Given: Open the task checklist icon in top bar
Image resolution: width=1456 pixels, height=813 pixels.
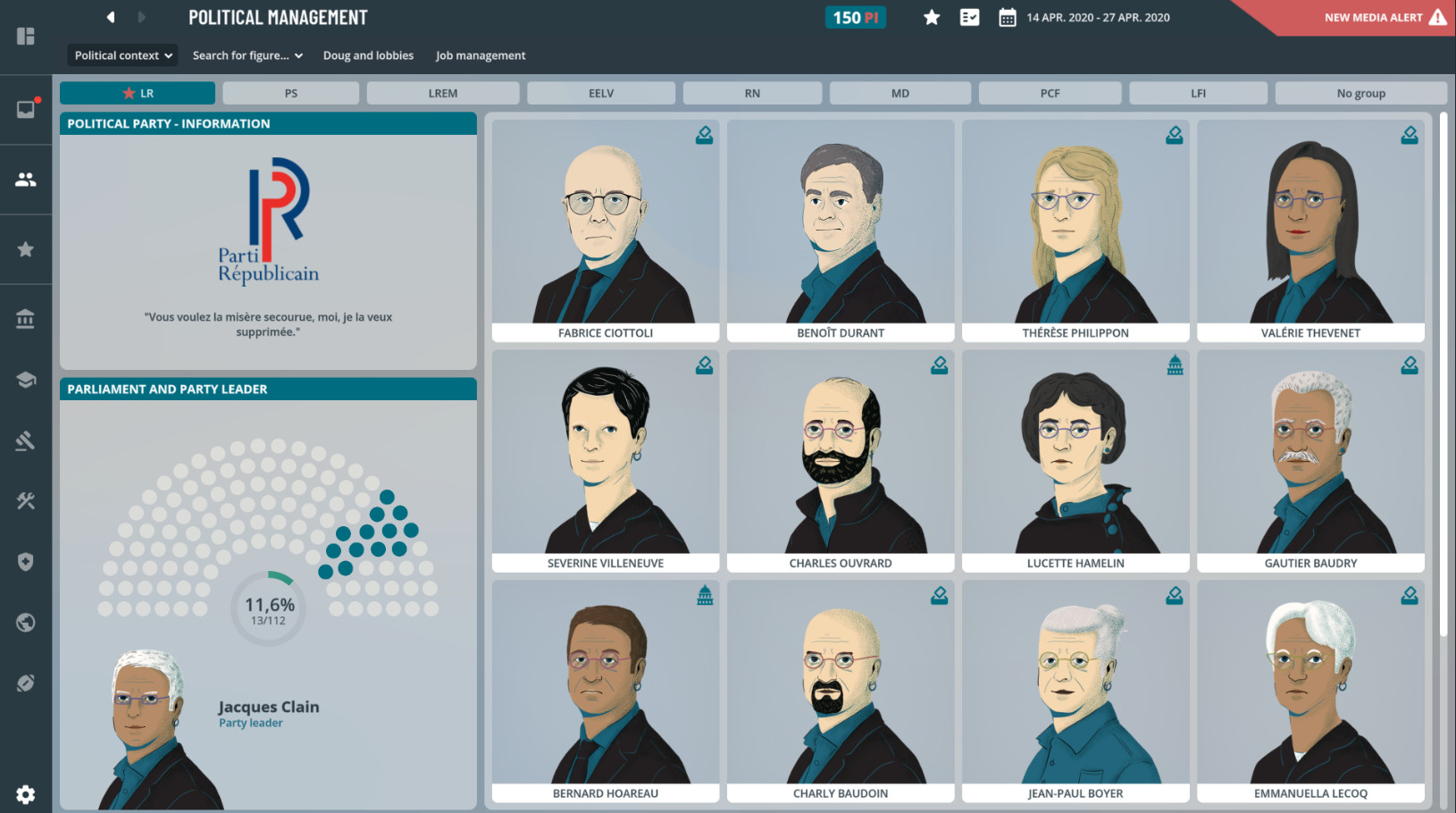Looking at the screenshot, I should pyautogui.click(x=969, y=17).
